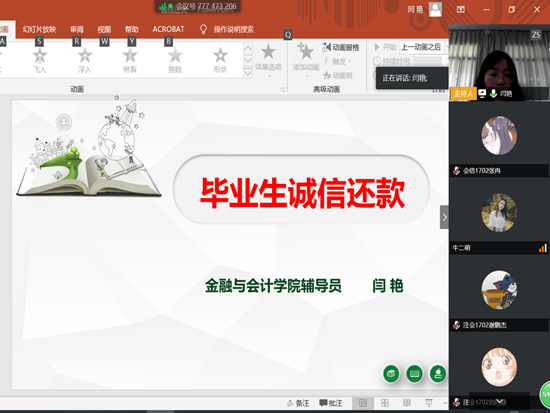Screen dimensions: 550x413
Task: Open the Start (开始) timing dropdown
Action: click(x=424, y=47)
